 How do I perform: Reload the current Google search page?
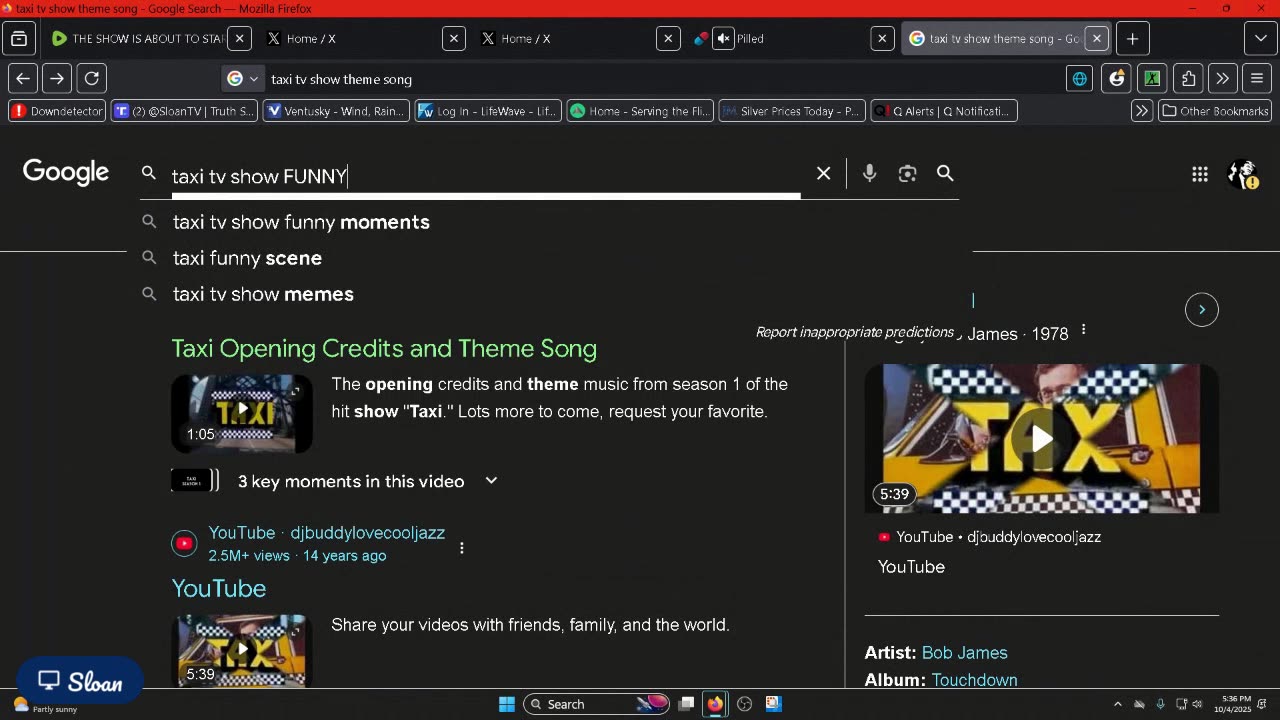(92, 78)
